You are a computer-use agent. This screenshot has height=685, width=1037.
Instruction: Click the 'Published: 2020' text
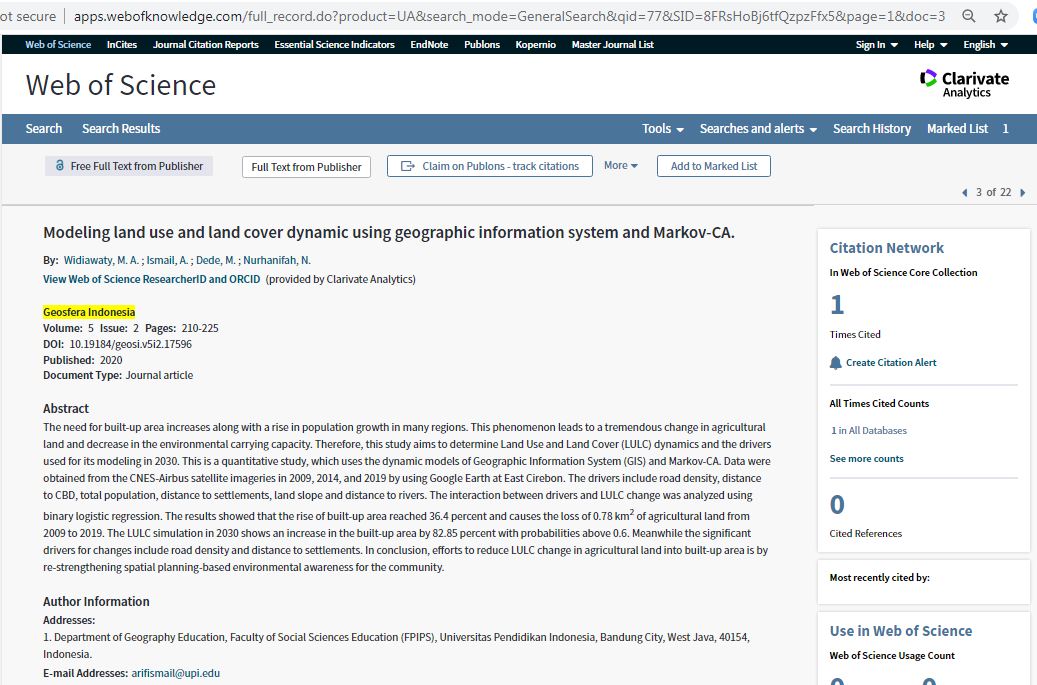pyautogui.click(x=83, y=360)
